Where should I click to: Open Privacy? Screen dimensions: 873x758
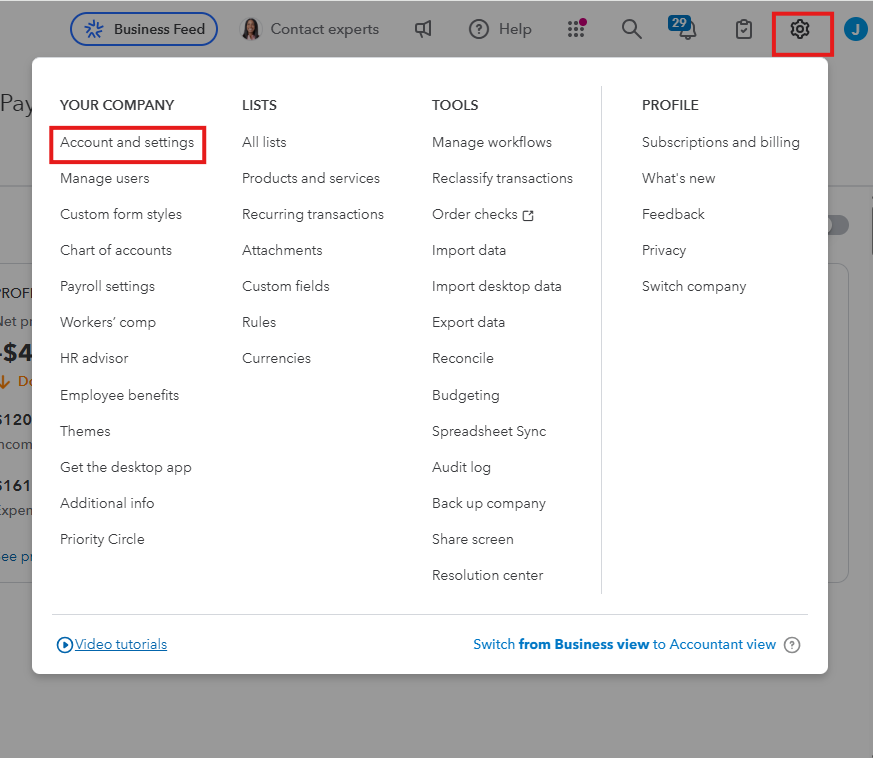point(664,251)
